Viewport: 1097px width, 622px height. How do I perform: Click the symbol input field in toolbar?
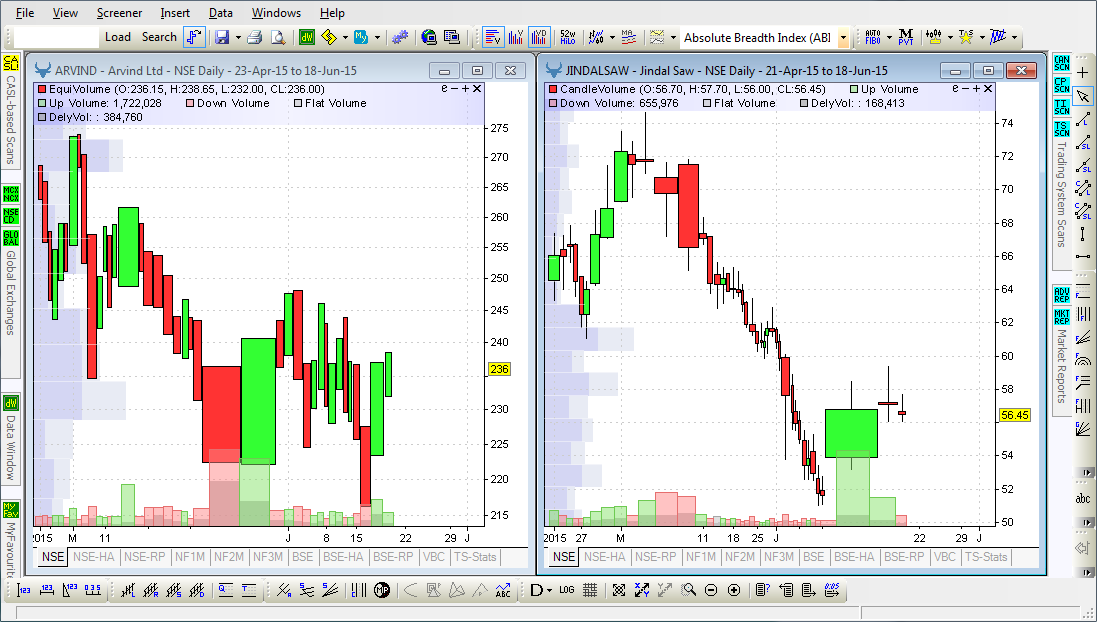pos(56,37)
